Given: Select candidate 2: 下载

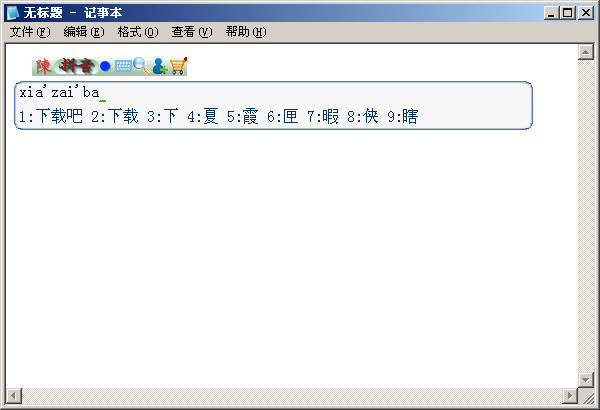Looking at the screenshot, I should (115, 116).
